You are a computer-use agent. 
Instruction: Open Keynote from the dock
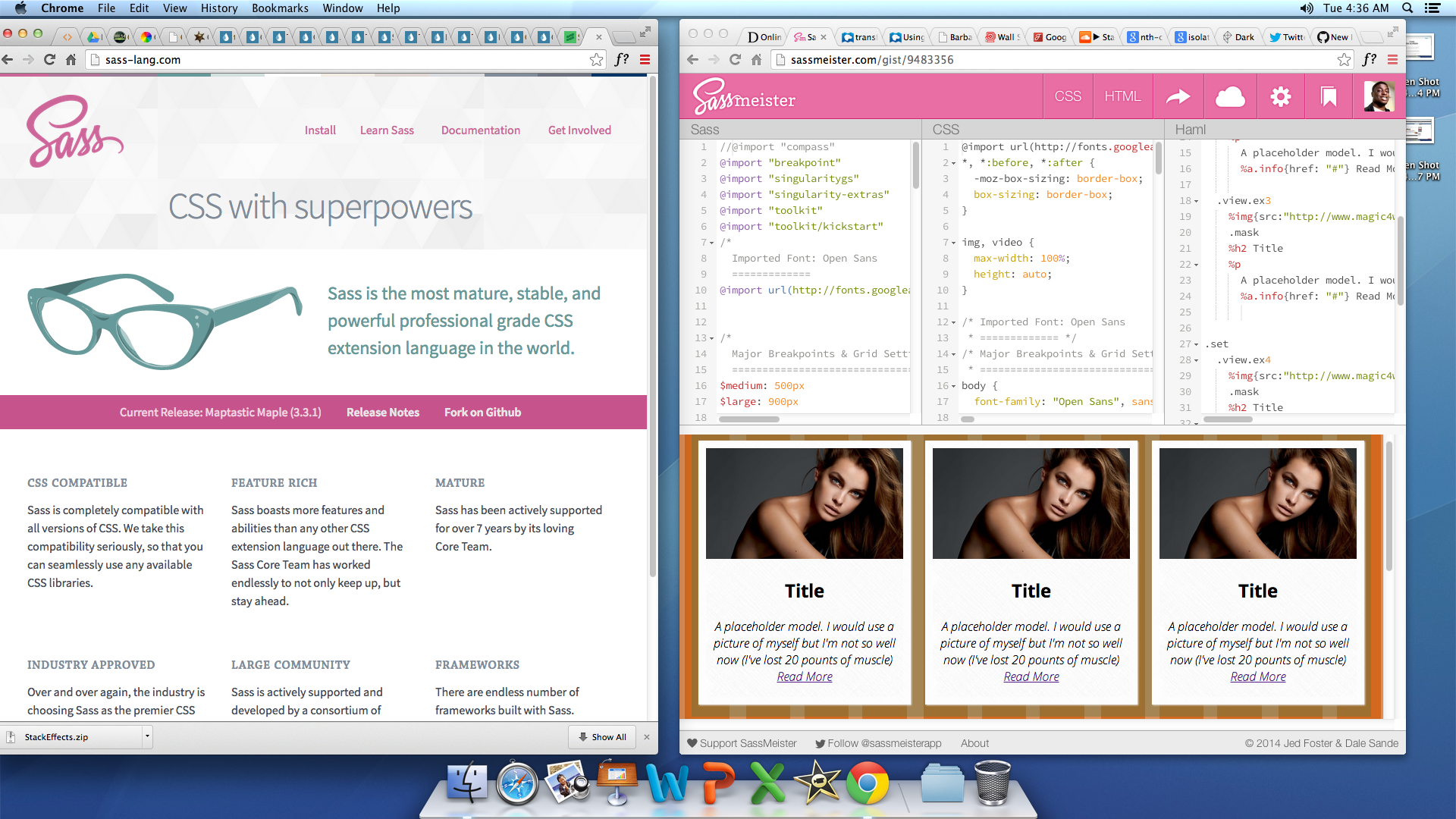[617, 783]
